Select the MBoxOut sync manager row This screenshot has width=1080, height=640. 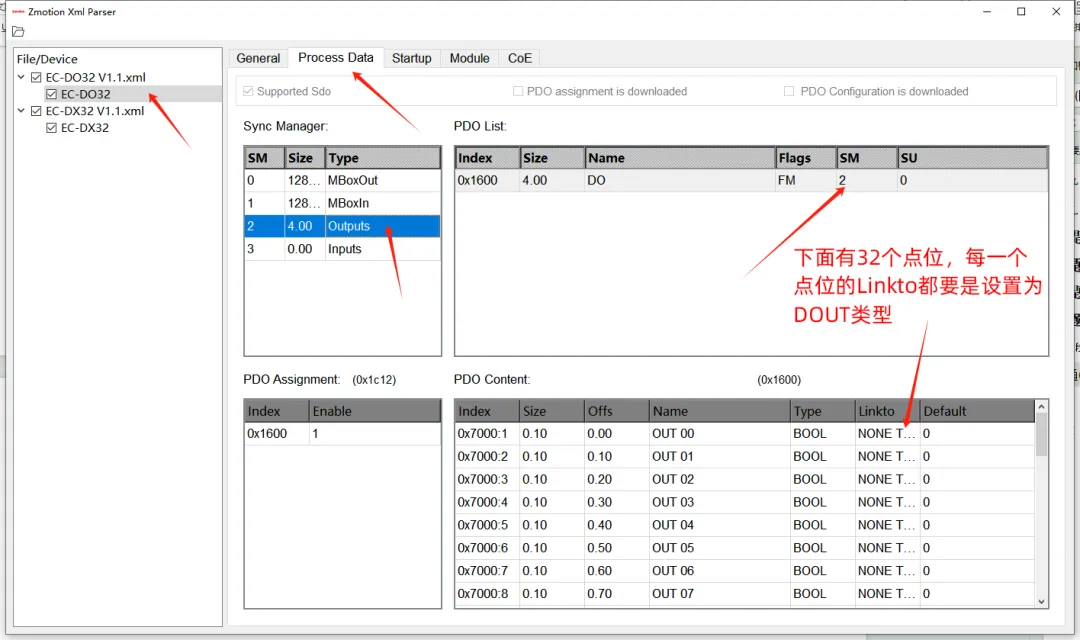[342, 180]
